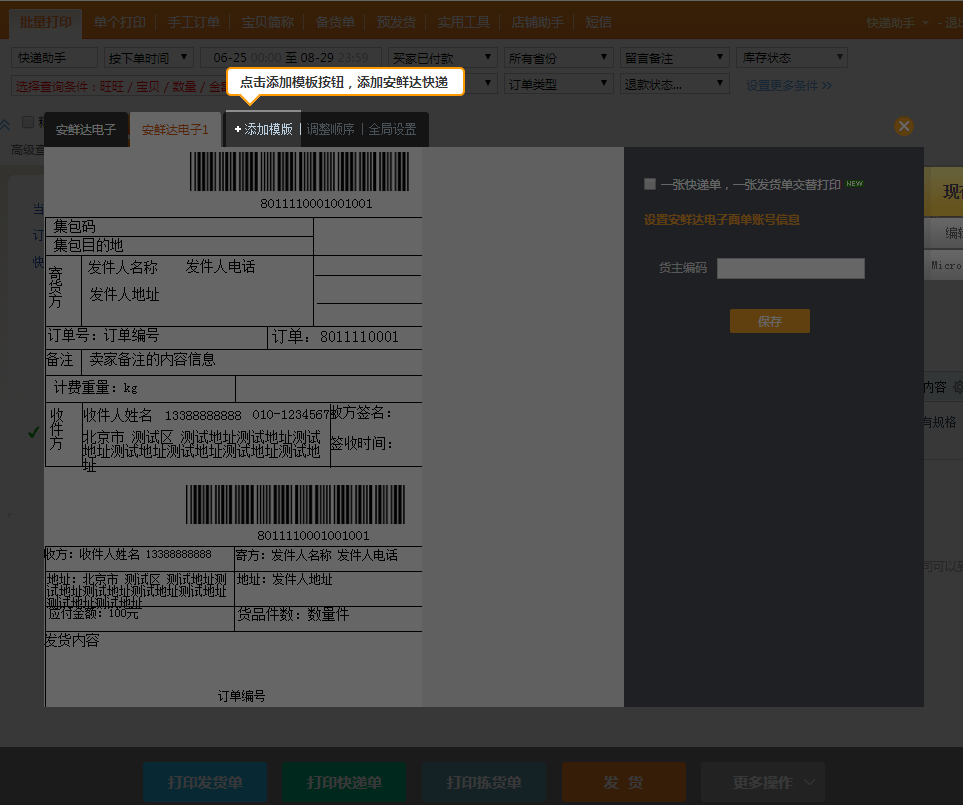The width and height of the screenshot is (963, 805).
Task: Select the "货品件数: 数量件" field
Action: click(294, 614)
